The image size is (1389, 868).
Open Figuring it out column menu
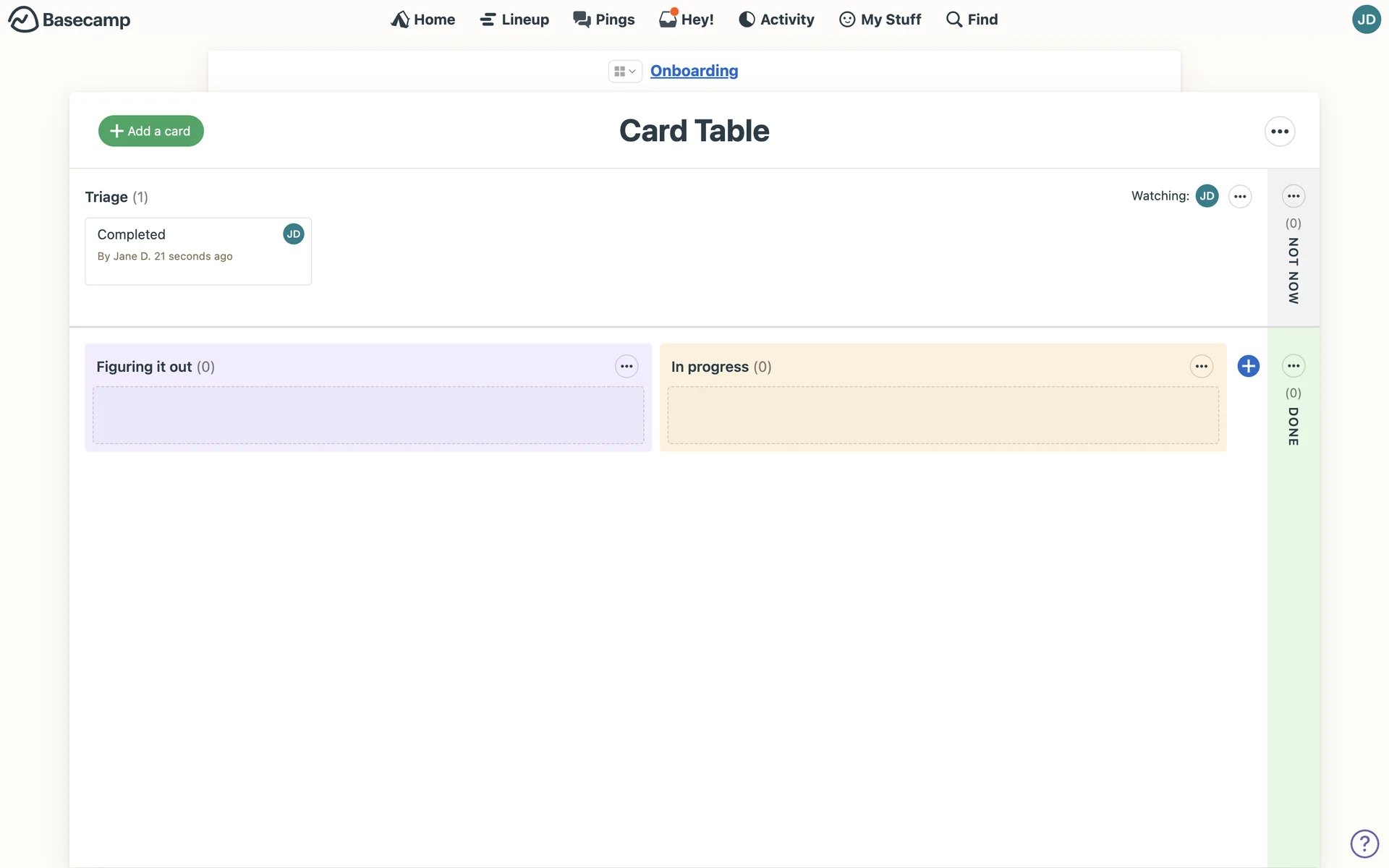(626, 367)
